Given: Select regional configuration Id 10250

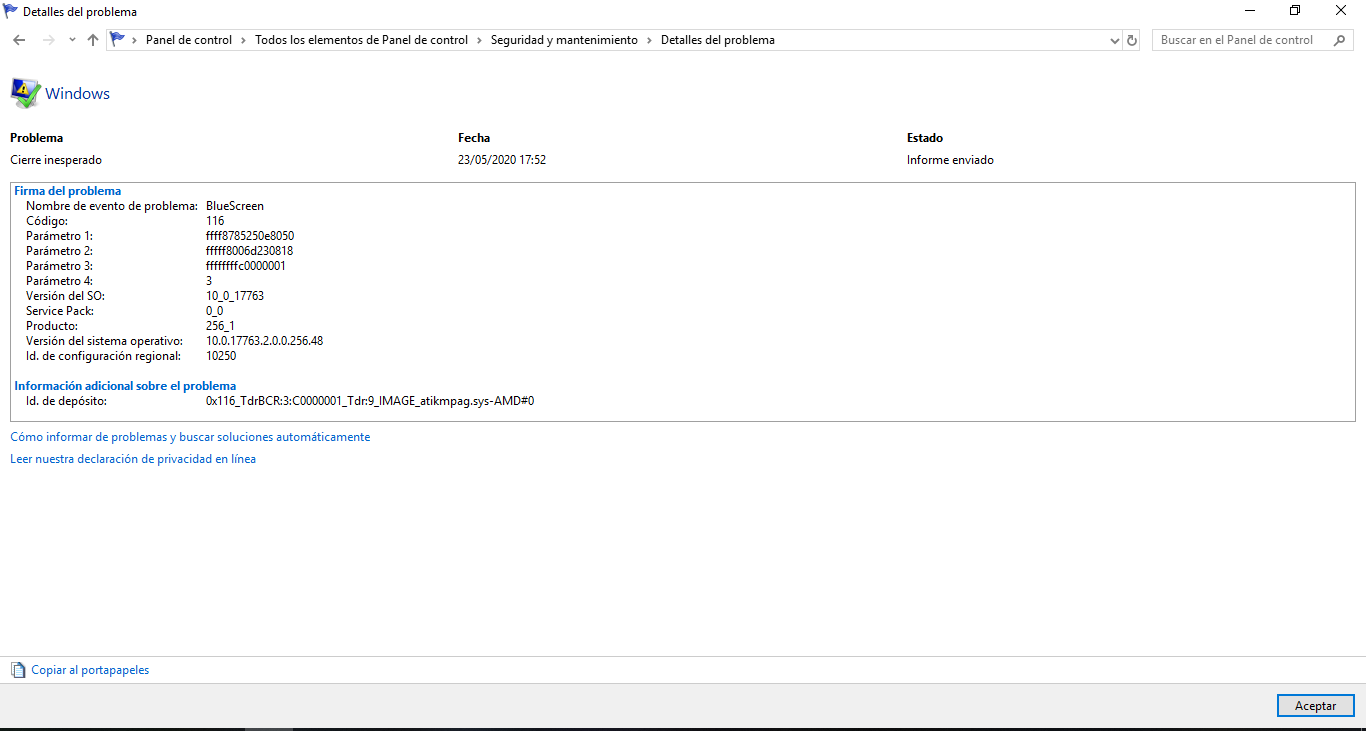Looking at the screenshot, I should point(221,356).
